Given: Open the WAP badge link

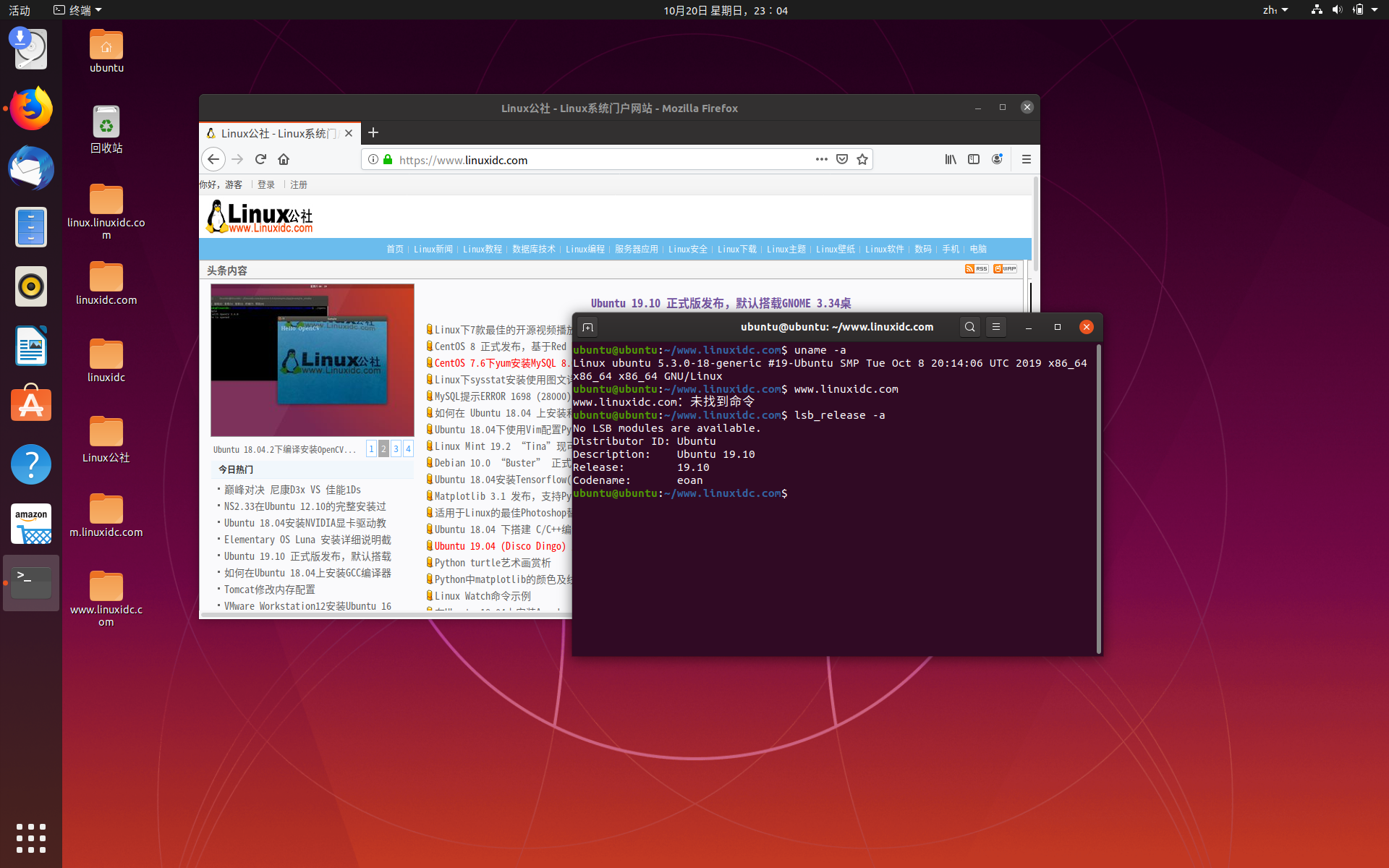Looking at the screenshot, I should pos(1005,268).
